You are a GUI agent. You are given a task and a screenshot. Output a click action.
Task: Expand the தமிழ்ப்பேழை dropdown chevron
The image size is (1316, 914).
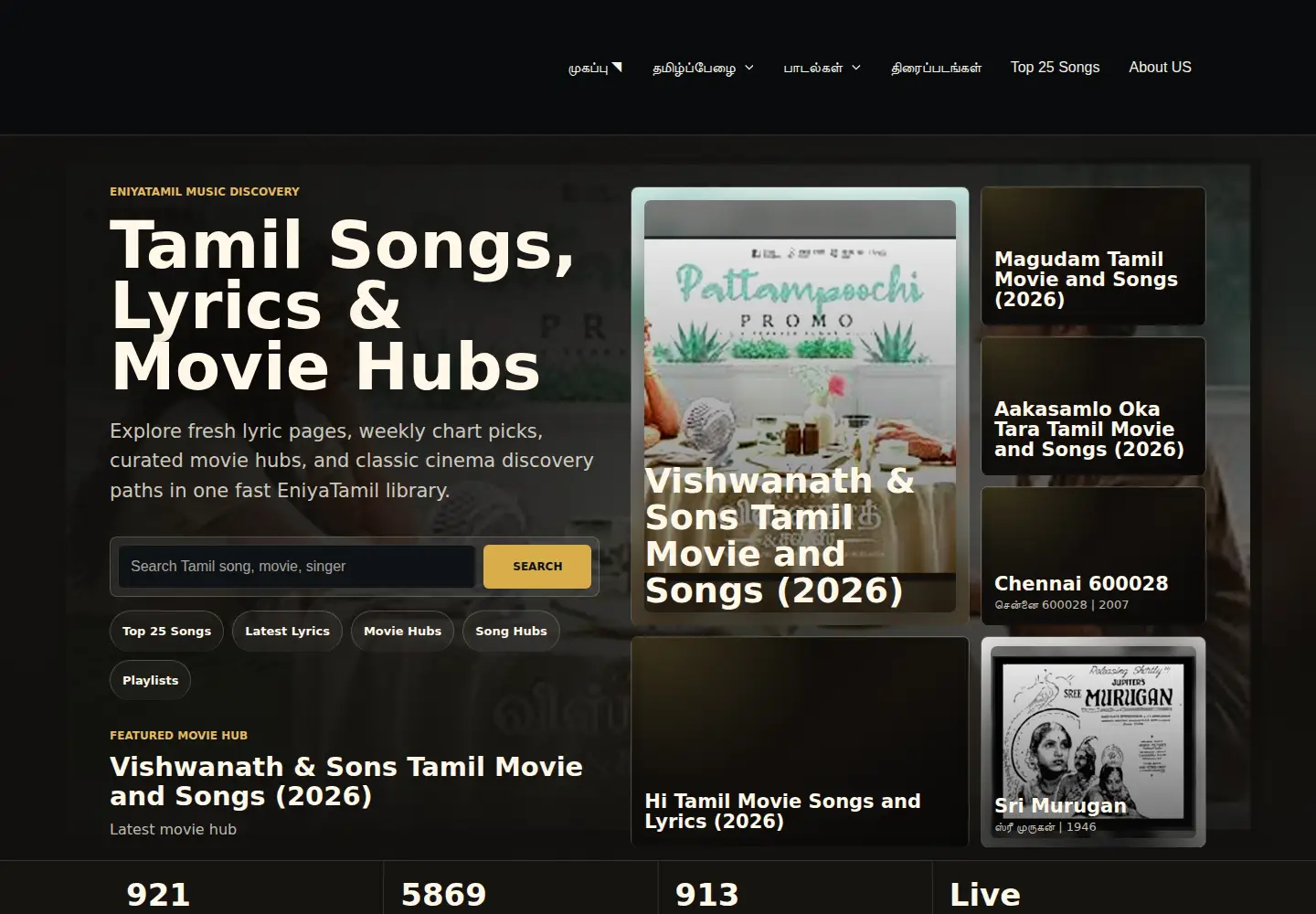tap(749, 68)
